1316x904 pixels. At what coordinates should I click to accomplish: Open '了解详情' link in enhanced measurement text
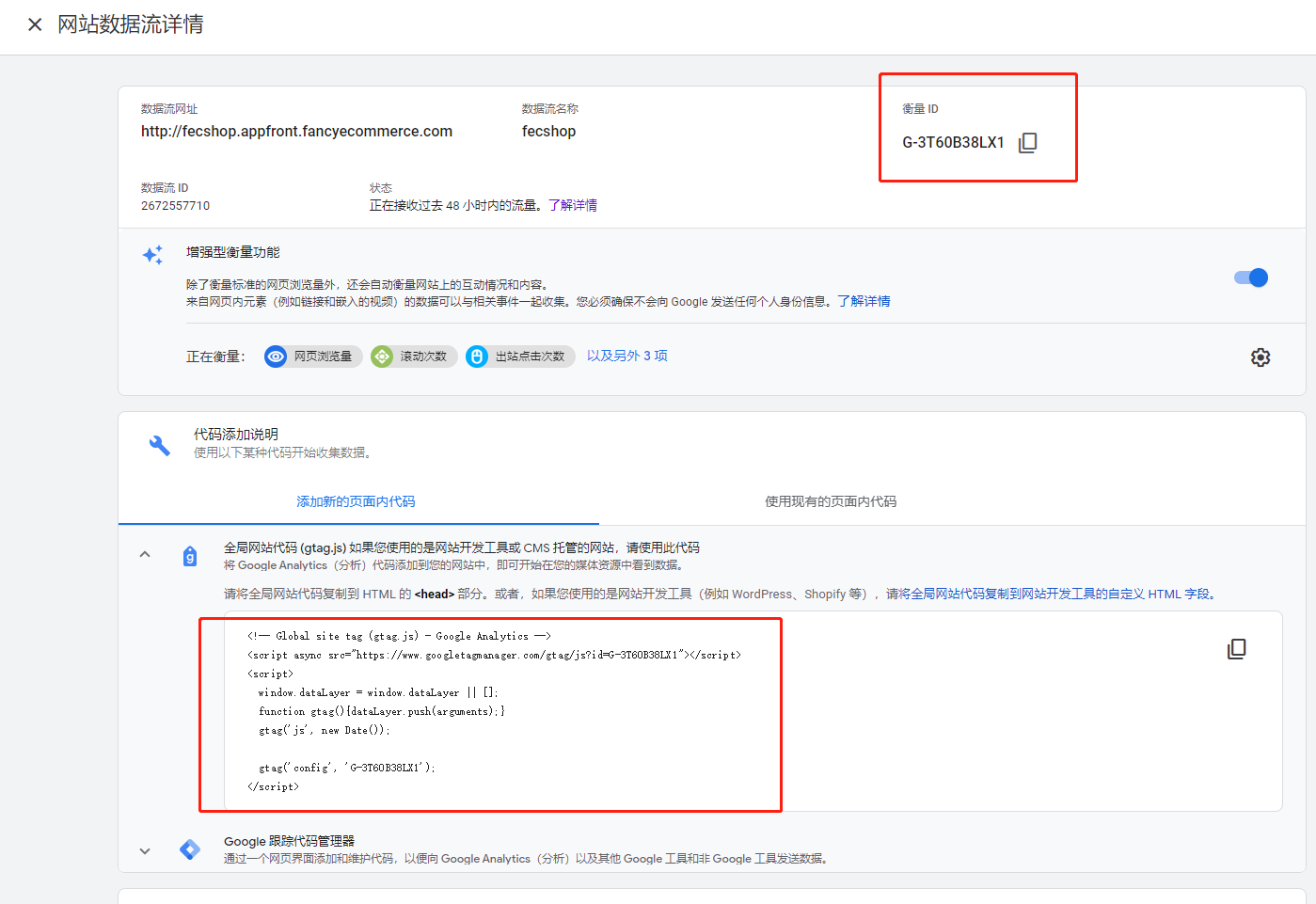(x=864, y=301)
